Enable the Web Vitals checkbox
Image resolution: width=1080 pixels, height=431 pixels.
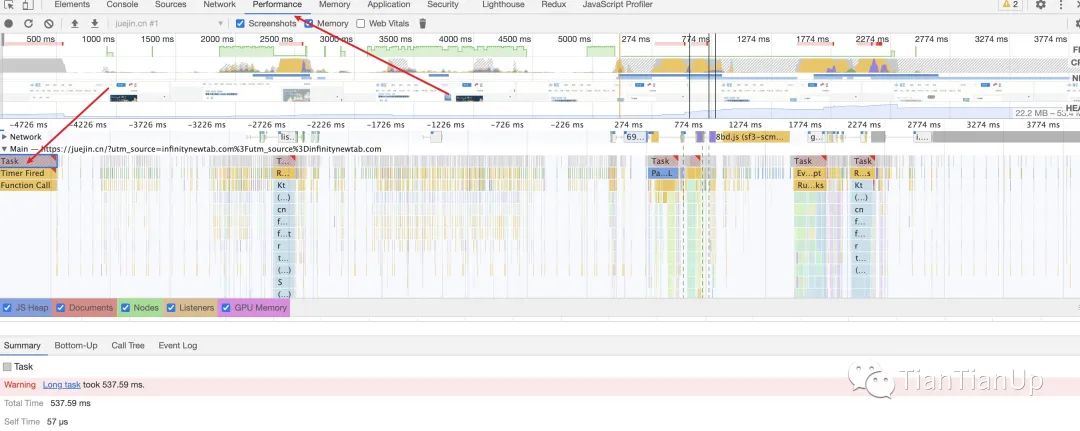tap(361, 23)
